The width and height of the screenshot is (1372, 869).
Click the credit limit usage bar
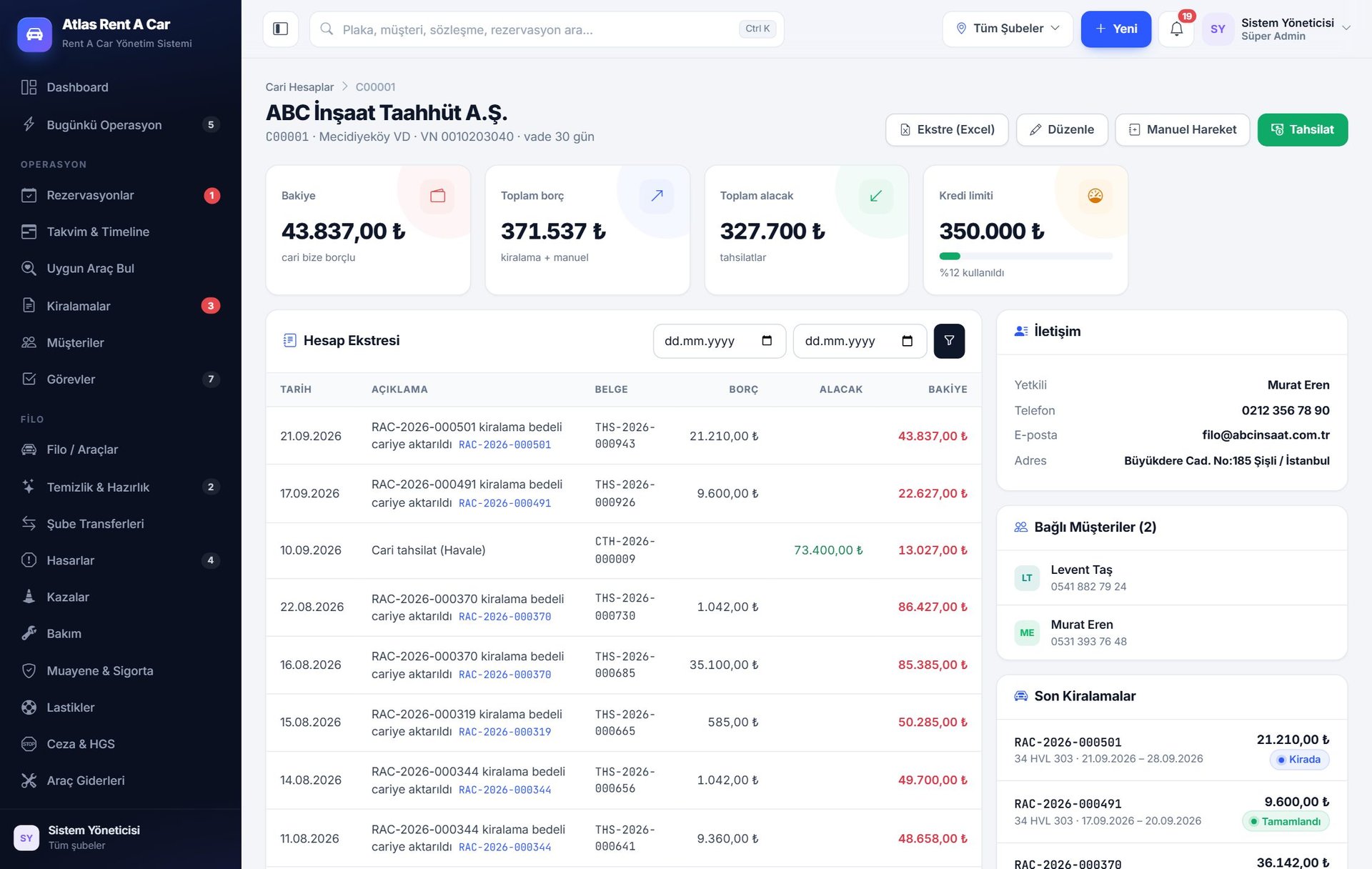pos(1025,256)
